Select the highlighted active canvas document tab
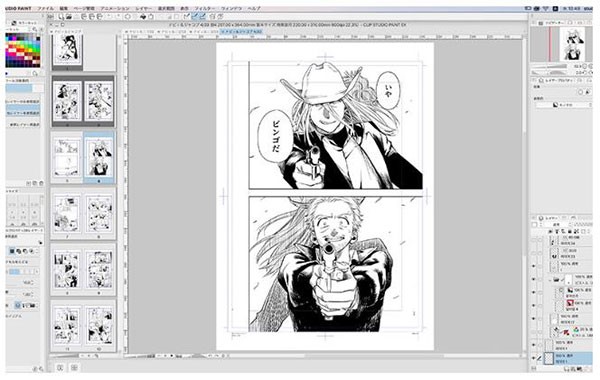Image resolution: width=600 pixels, height=380 pixels. [x=241, y=32]
